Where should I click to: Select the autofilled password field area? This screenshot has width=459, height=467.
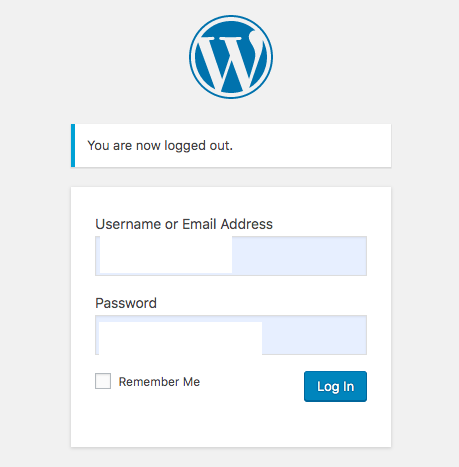[x=231, y=335]
